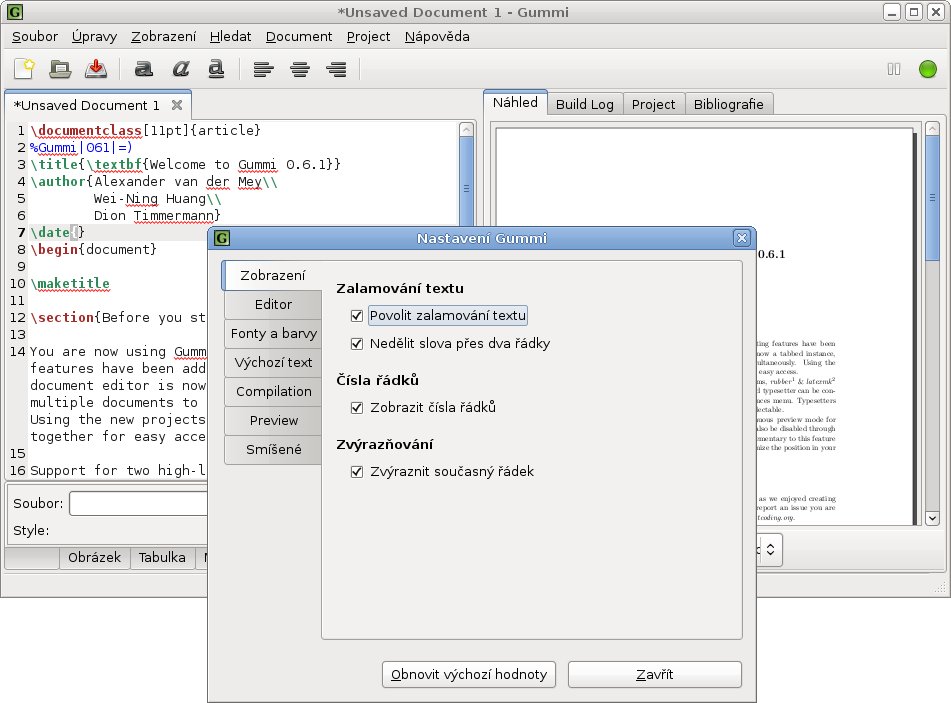
Task: Open the Compilation settings tab
Action: tap(273, 392)
